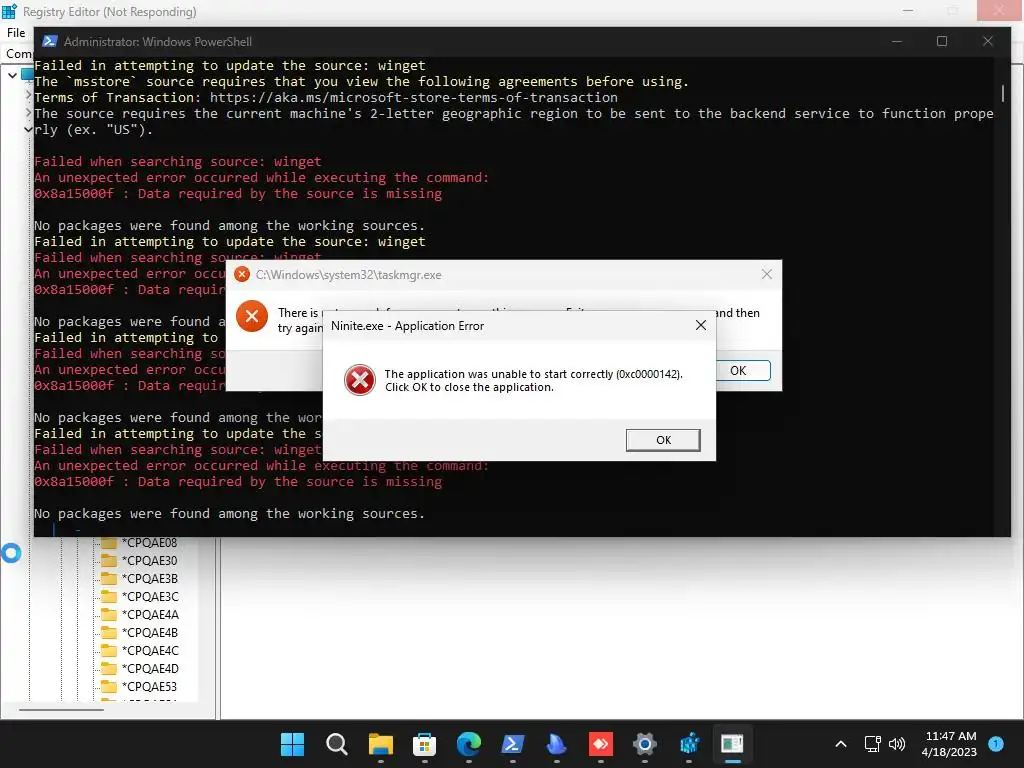The width and height of the screenshot is (1024, 768).
Task: Click the PowerShell window vertical scrollbar thumb
Action: (1002, 93)
